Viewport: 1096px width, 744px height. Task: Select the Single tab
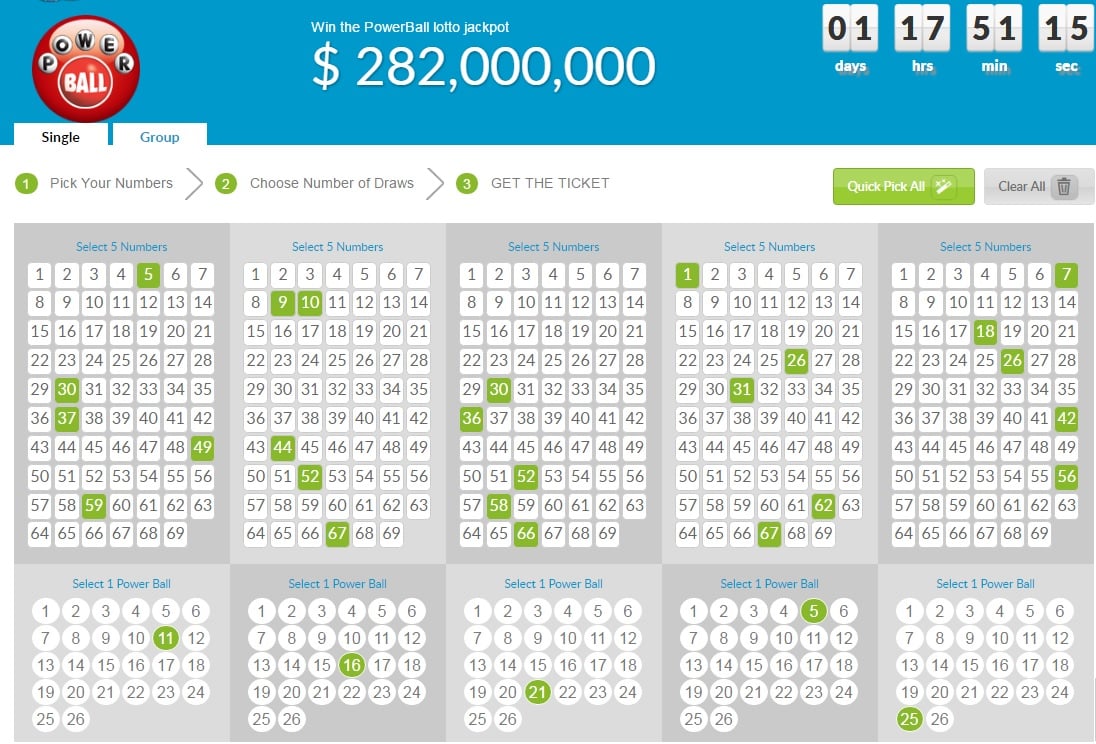pyautogui.click(x=60, y=136)
